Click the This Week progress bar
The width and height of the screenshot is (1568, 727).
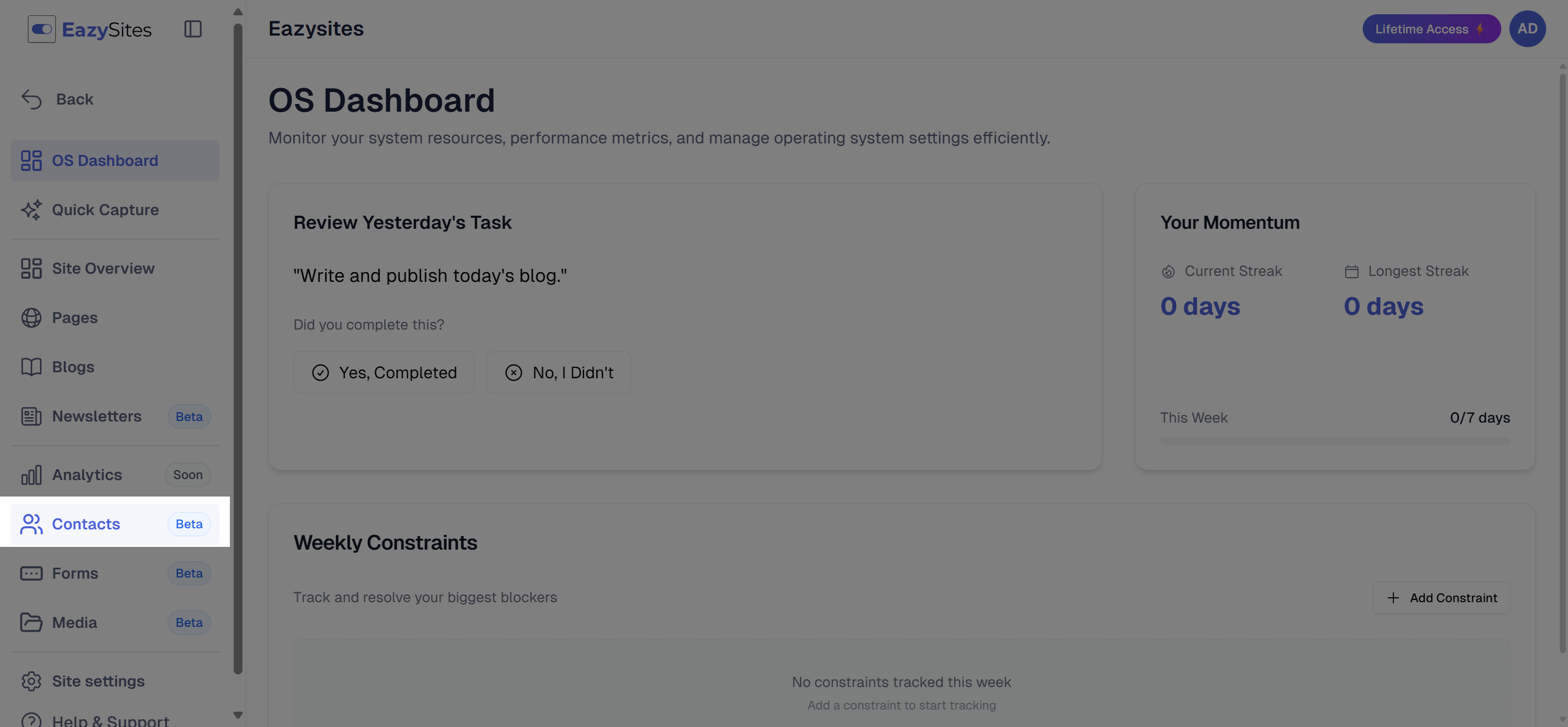click(1334, 441)
